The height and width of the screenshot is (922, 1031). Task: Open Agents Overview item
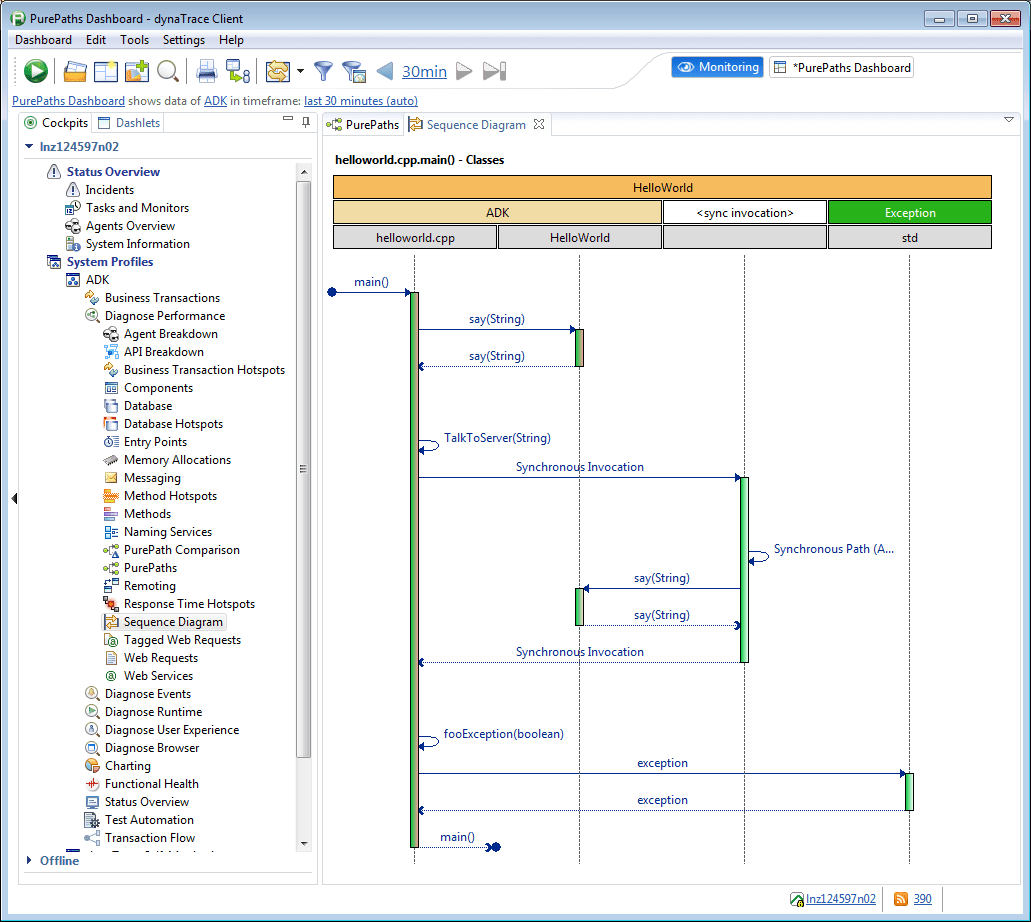click(130, 226)
